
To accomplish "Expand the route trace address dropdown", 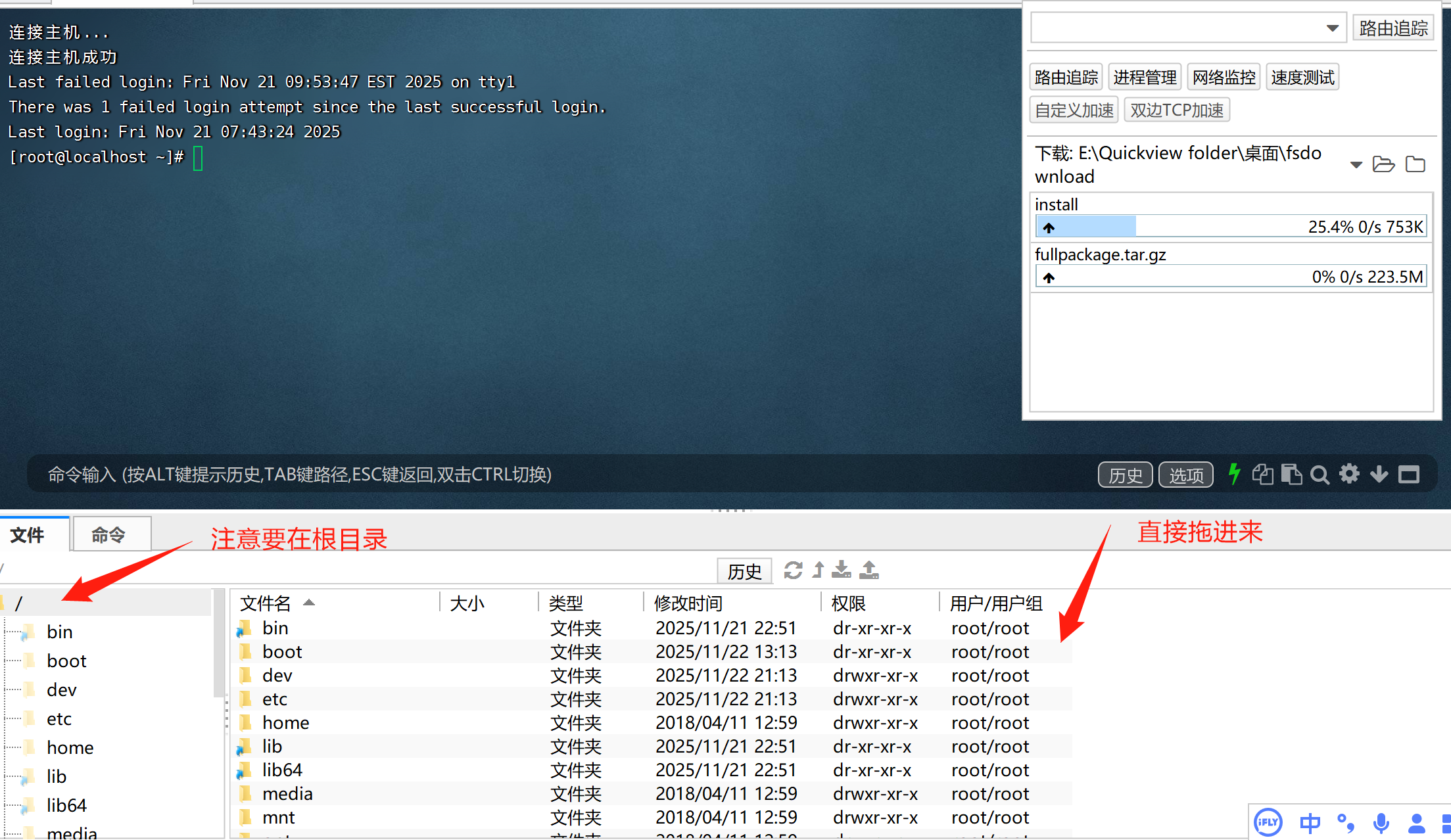I will [x=1332, y=28].
